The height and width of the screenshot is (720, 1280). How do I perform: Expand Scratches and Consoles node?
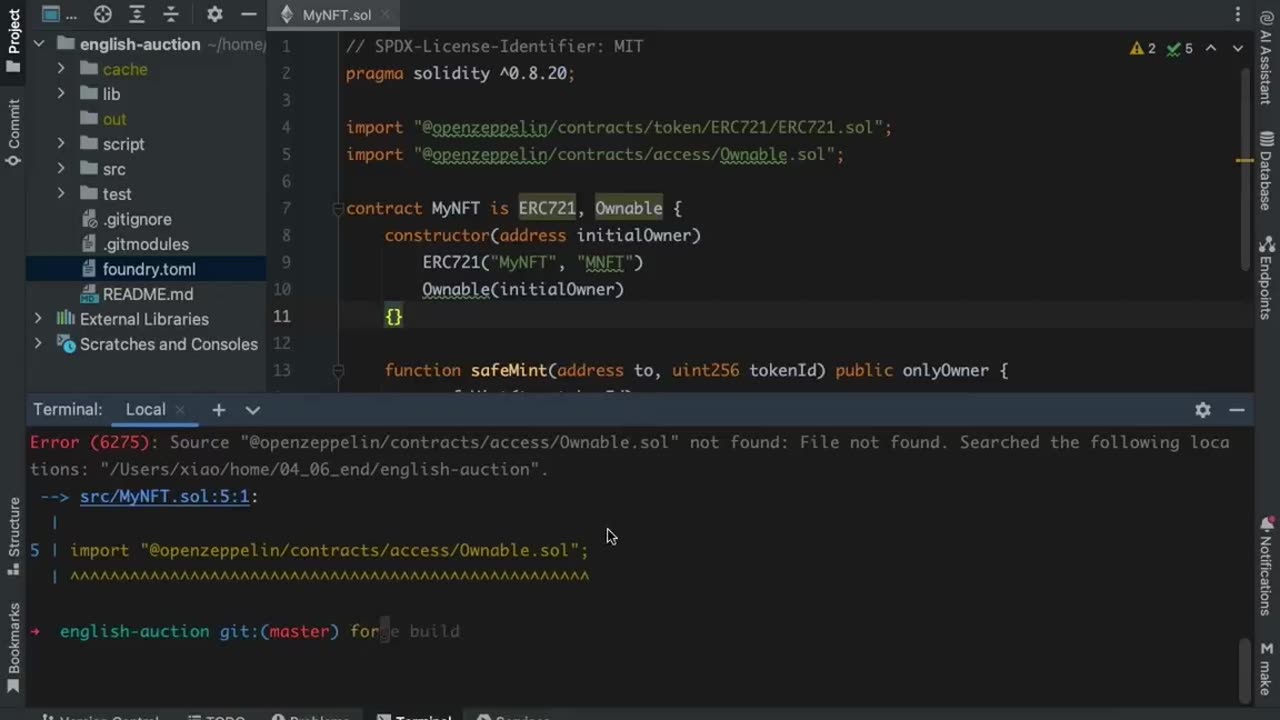point(39,344)
